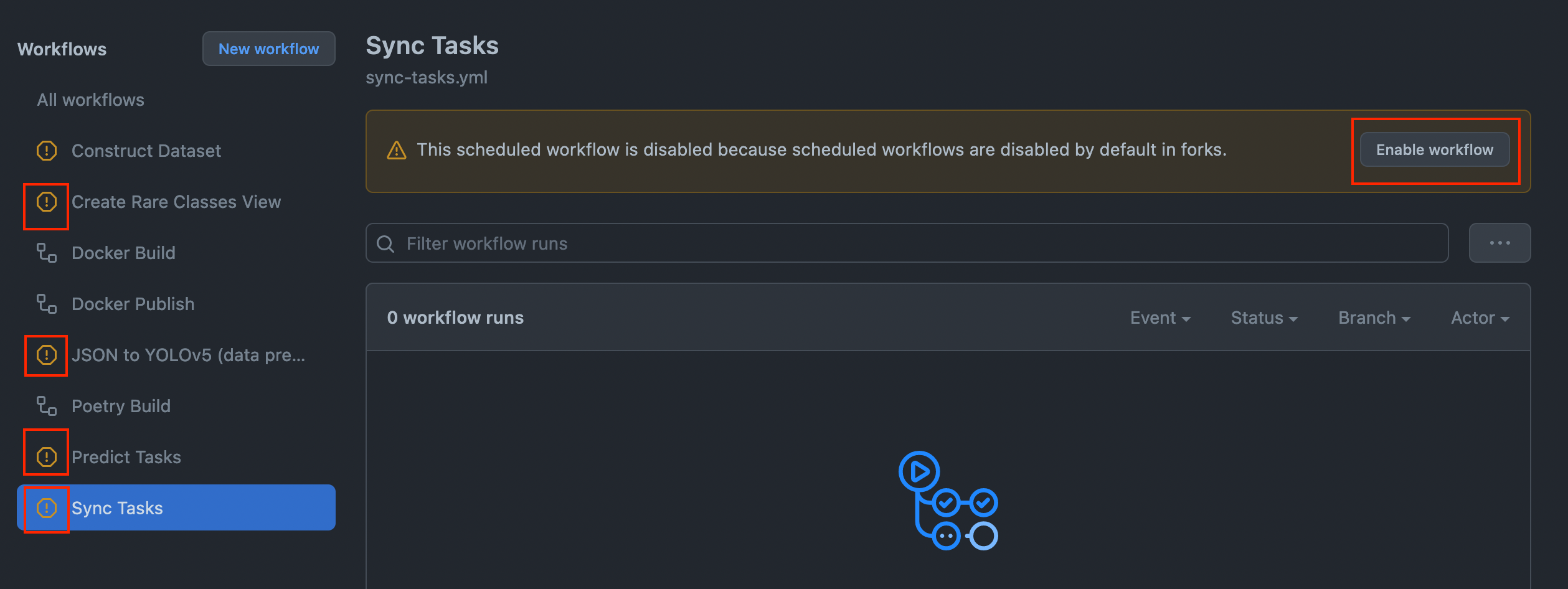Click the warning icon next to Predict Tasks

click(x=47, y=457)
